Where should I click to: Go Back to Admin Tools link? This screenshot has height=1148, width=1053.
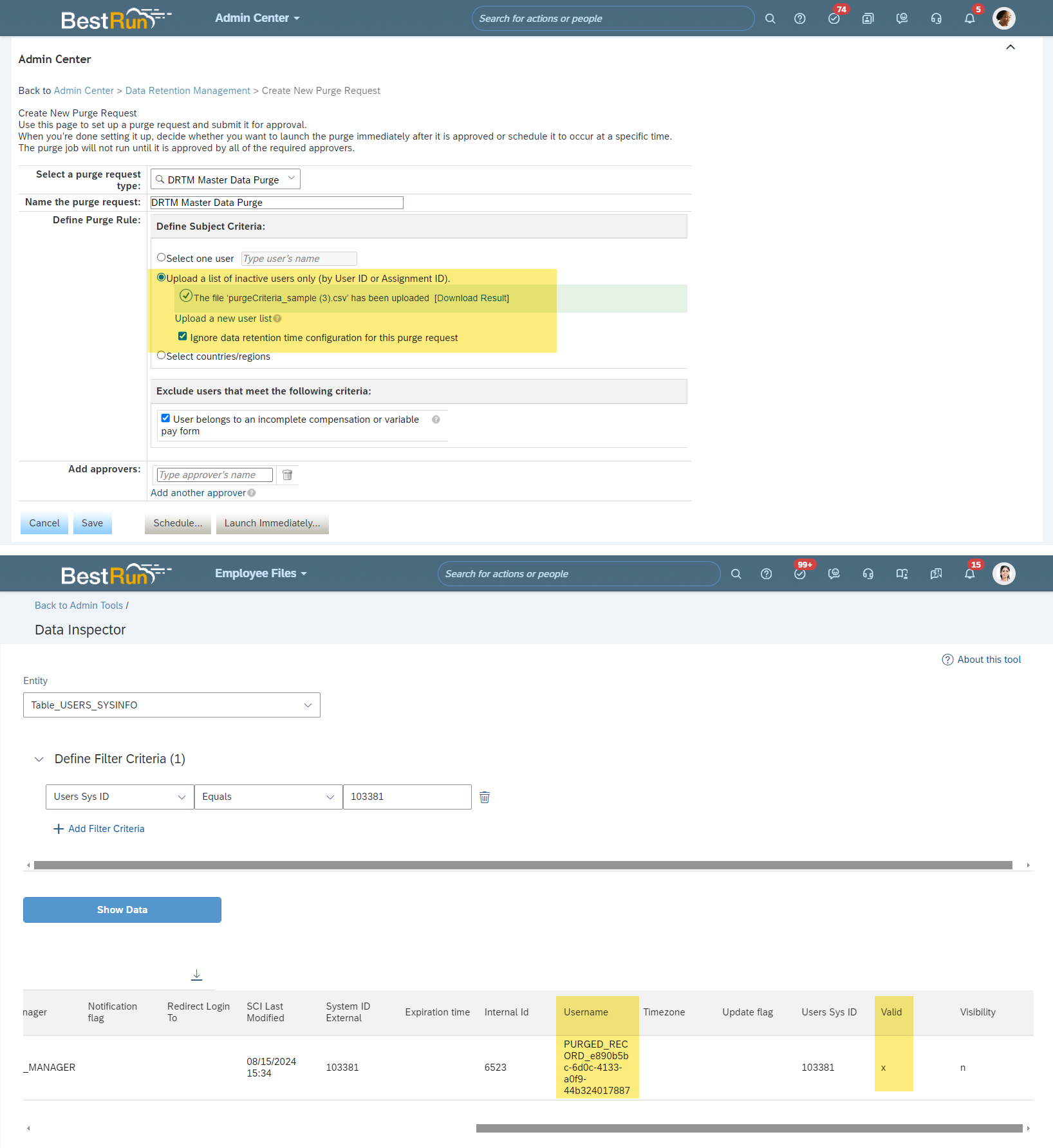coord(79,606)
